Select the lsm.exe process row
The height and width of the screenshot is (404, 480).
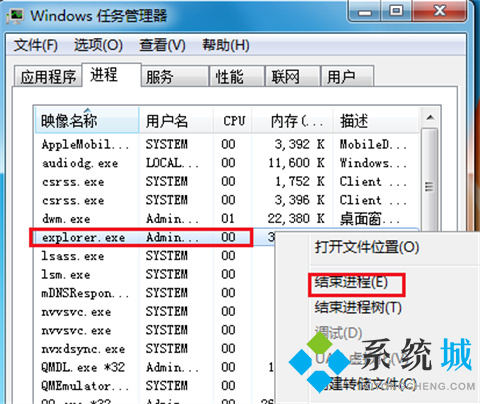[154, 275]
